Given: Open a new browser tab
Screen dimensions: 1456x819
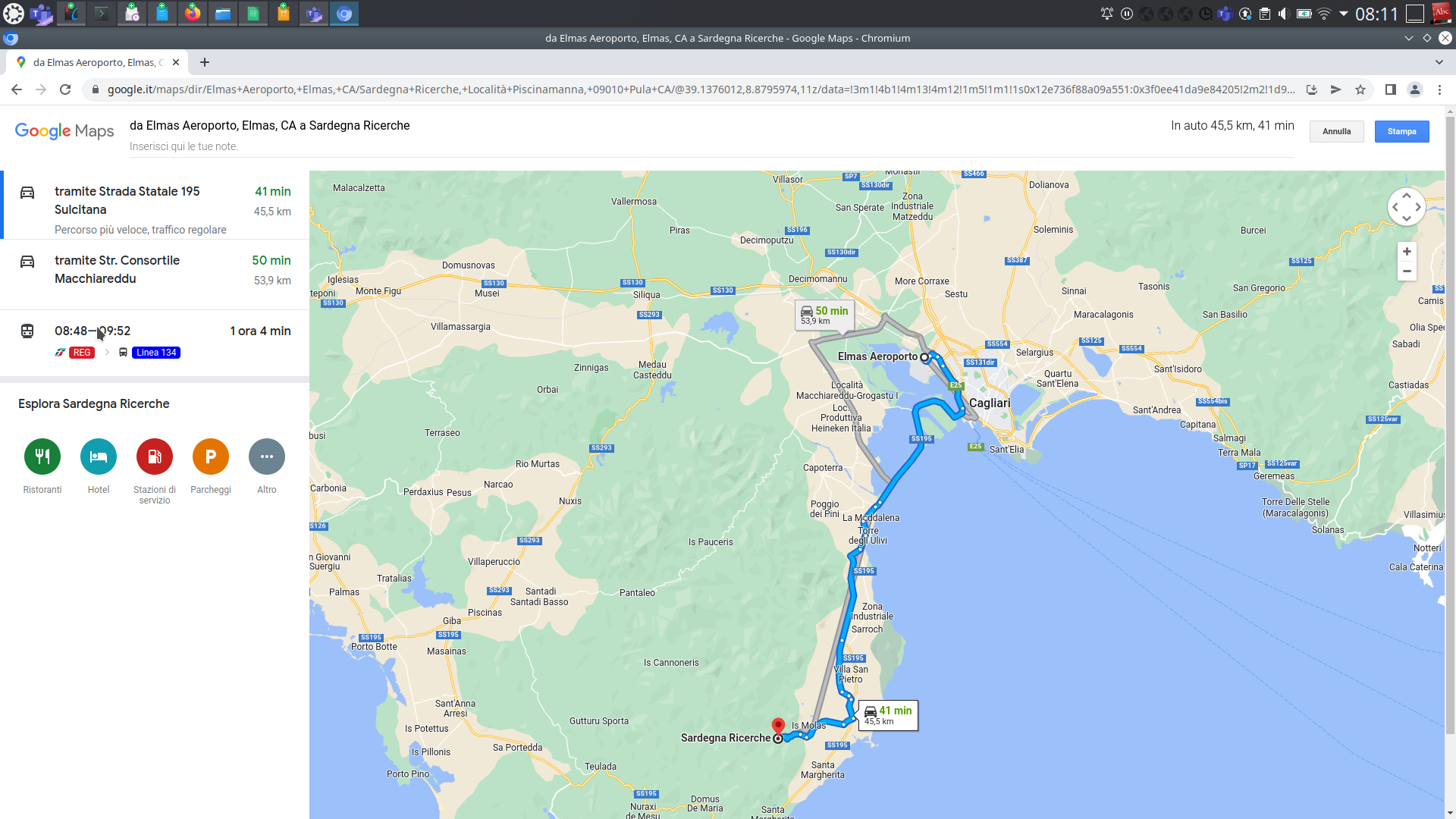Looking at the screenshot, I should (x=205, y=62).
